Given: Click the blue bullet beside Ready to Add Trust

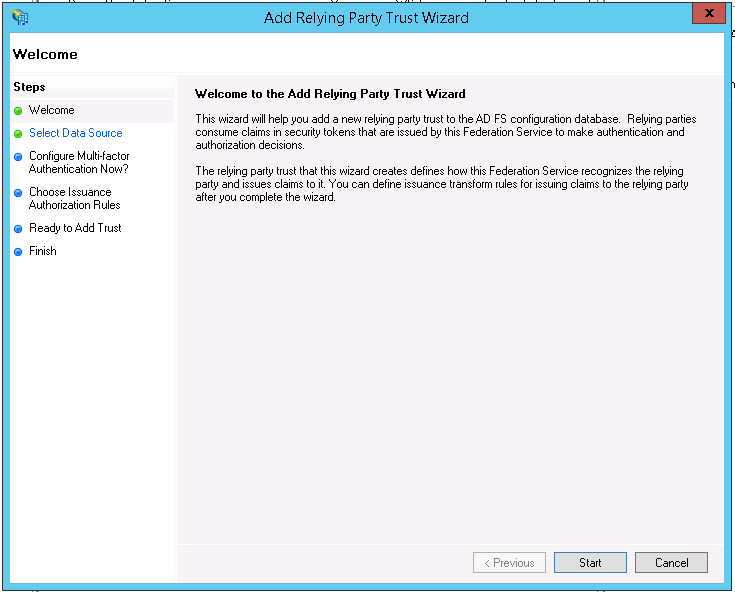Looking at the screenshot, I should pos(18,229).
